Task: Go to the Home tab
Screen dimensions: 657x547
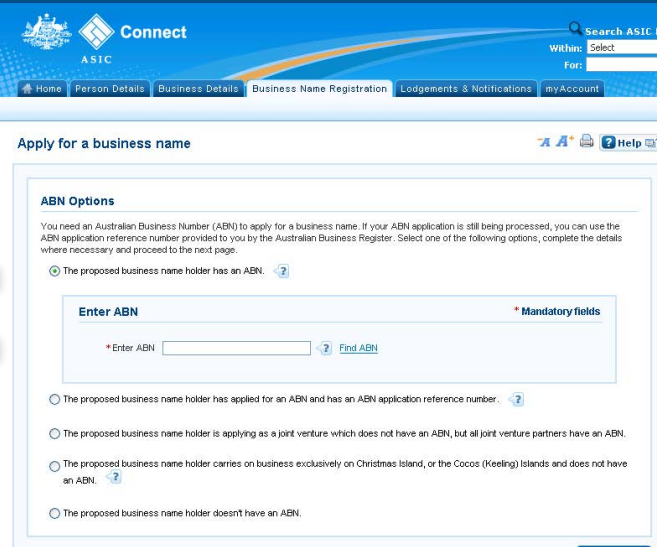Action: [42, 89]
